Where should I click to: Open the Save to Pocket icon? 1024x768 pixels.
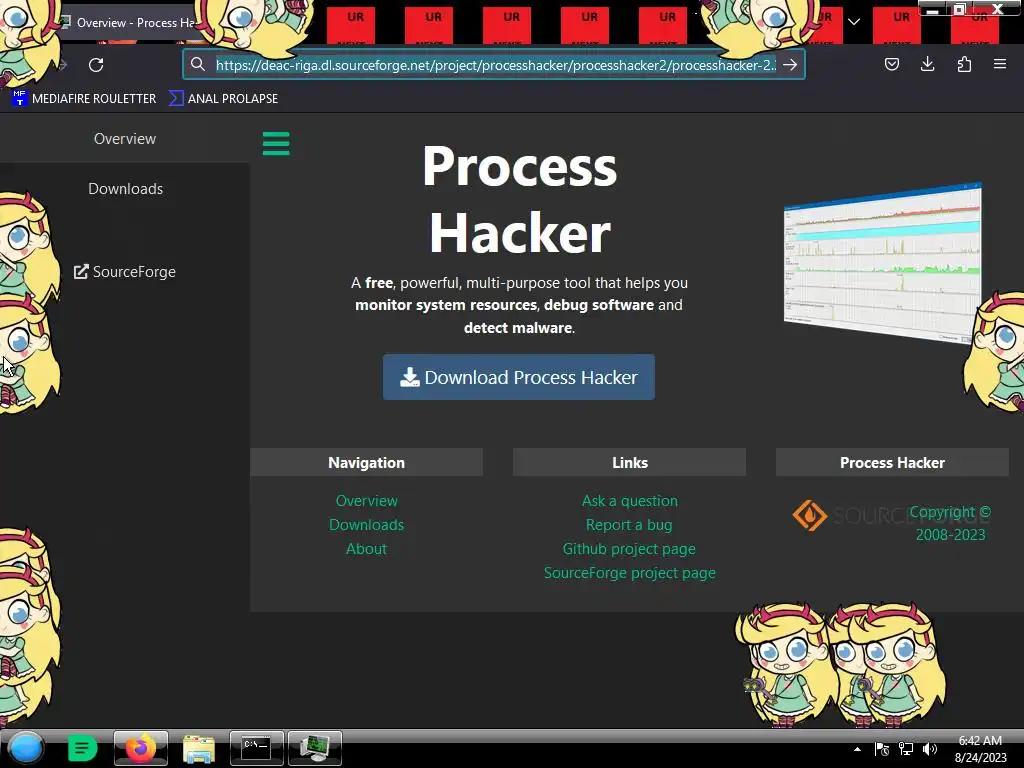891,64
